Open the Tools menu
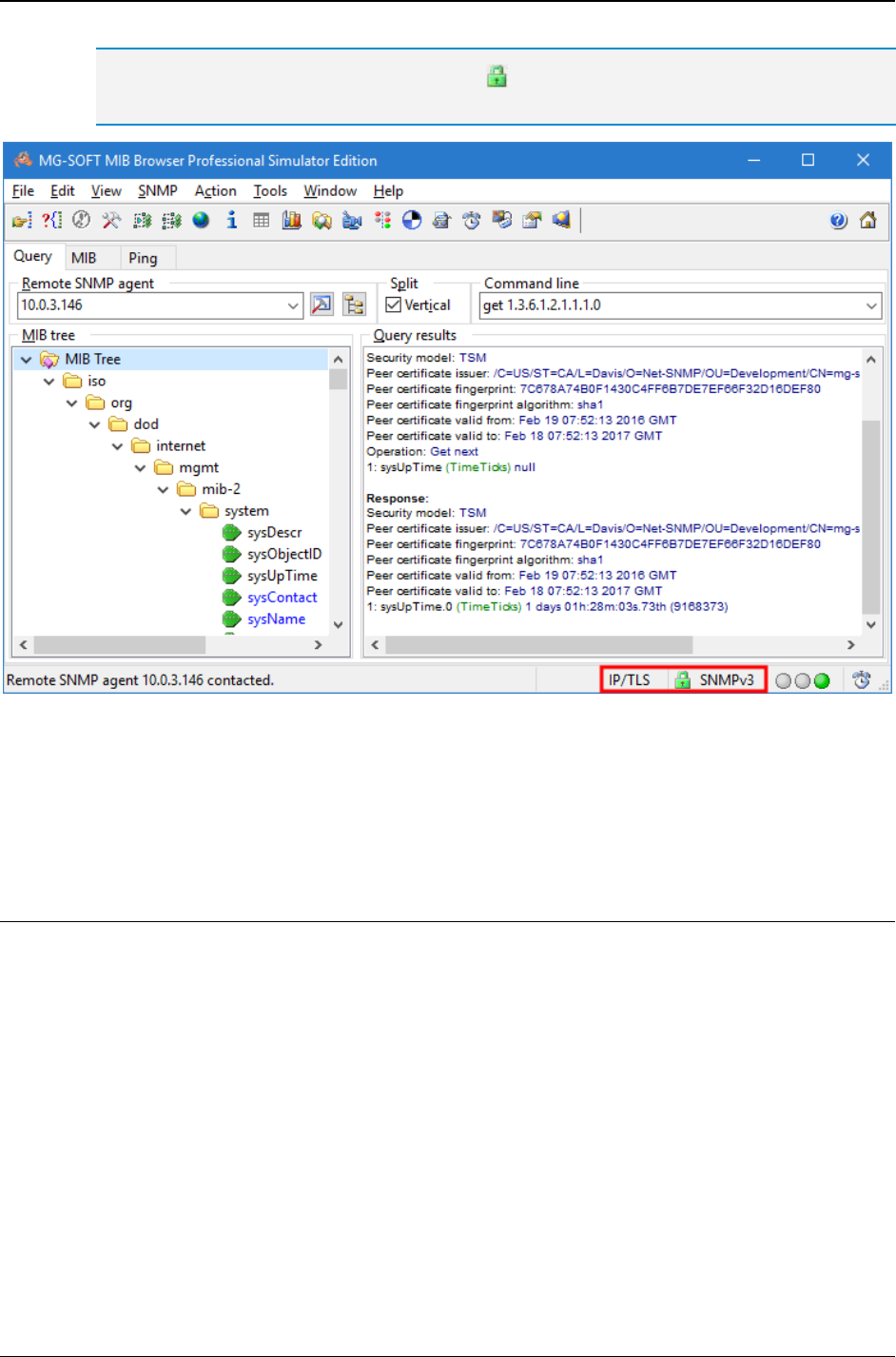This screenshot has height=1357, width=896. (x=270, y=191)
